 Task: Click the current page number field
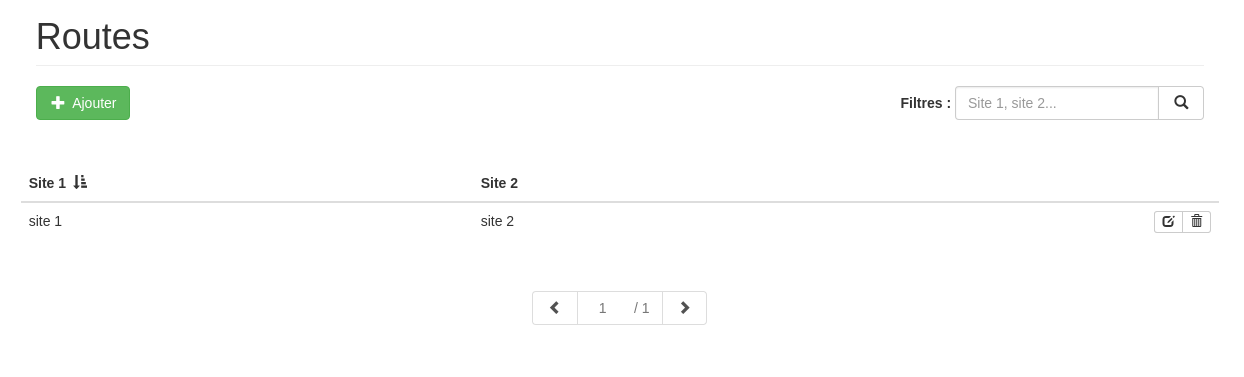pos(602,308)
